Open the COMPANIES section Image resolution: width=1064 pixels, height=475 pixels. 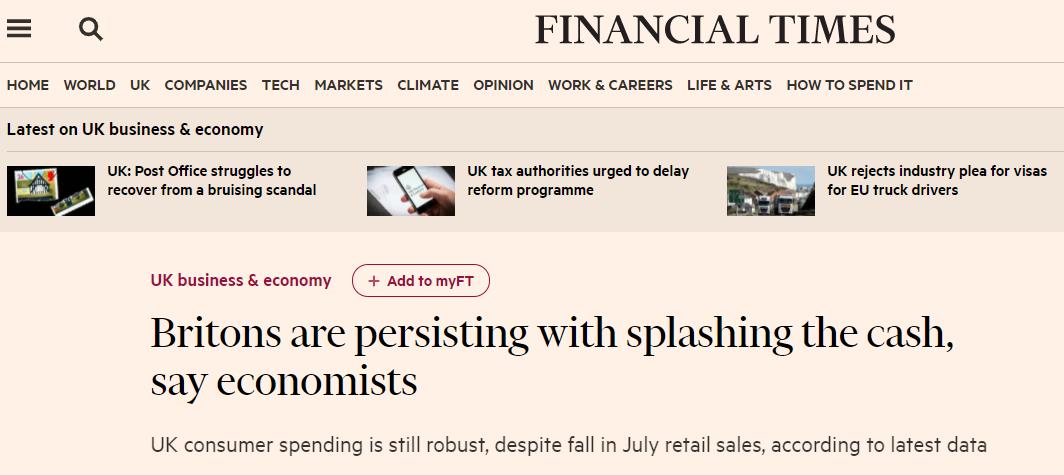pos(206,86)
